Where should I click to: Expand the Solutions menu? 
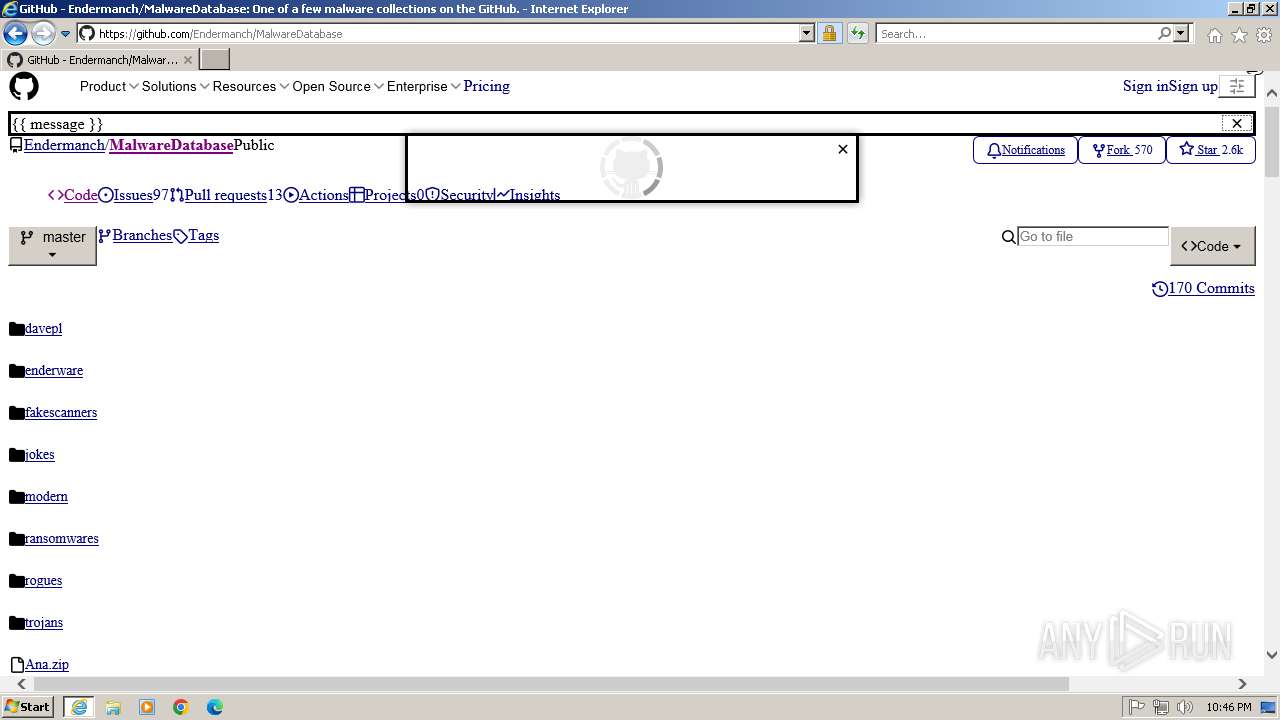click(x=175, y=86)
